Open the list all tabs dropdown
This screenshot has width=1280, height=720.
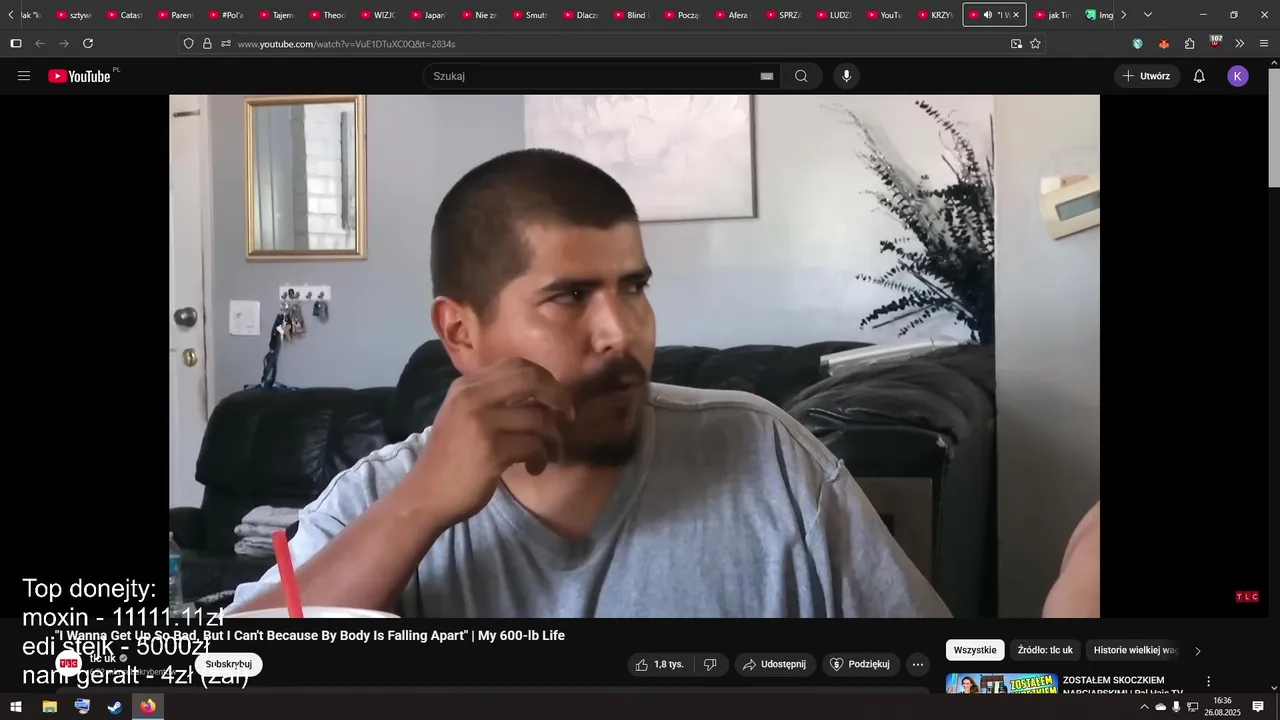coord(1147,15)
